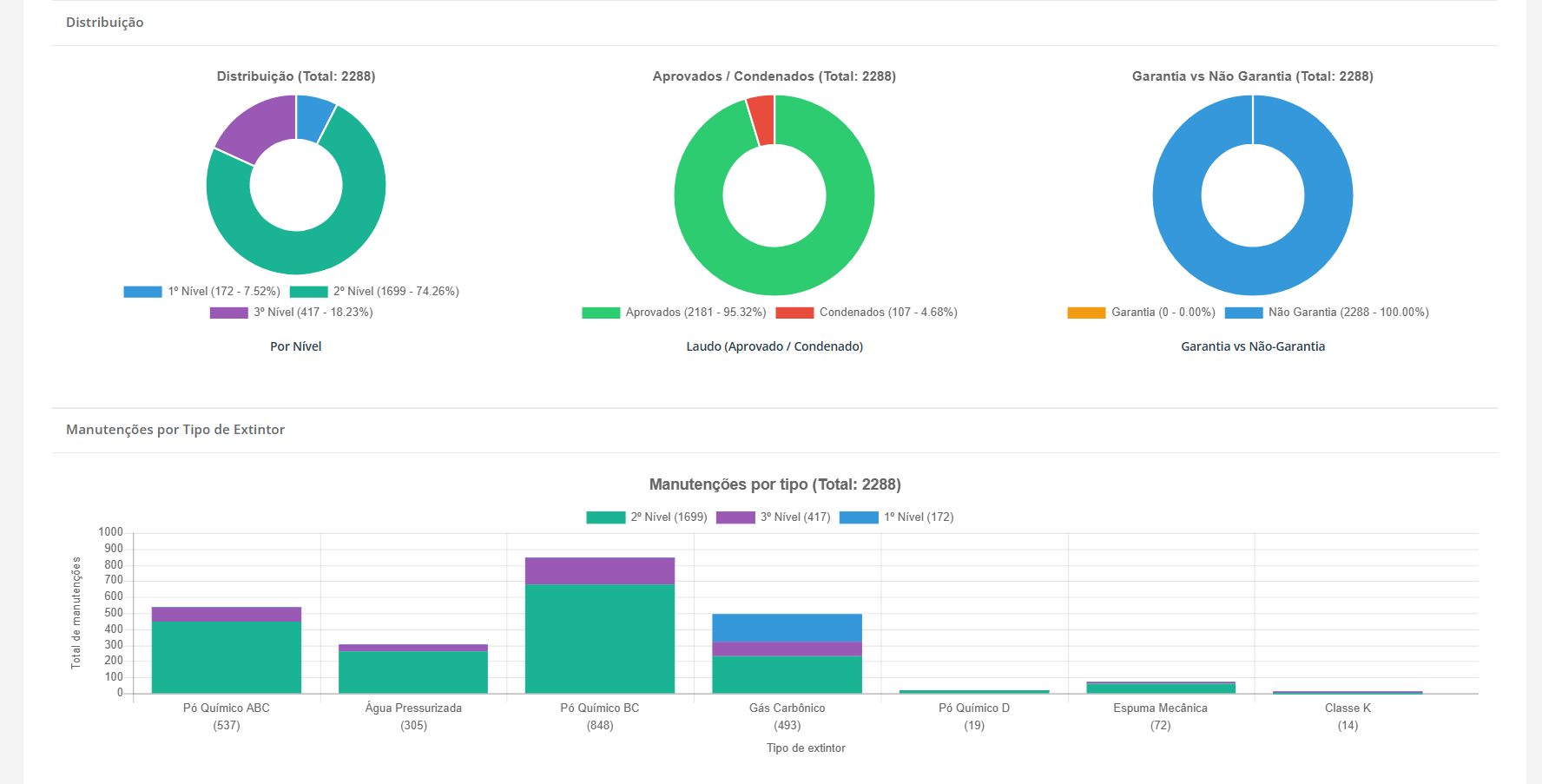The image size is (1542, 784).
Task: Click the Pó Químico D (19) axis label
Action: pos(974,717)
